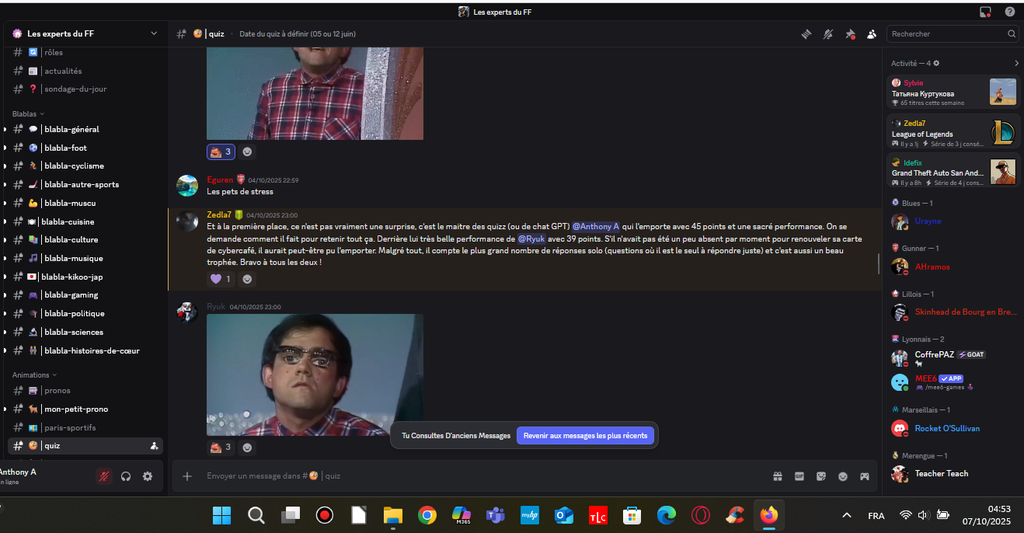Viewport: 1024px width, 533px height.
Task: Open server menu Les experts du FF
Action: point(85,33)
